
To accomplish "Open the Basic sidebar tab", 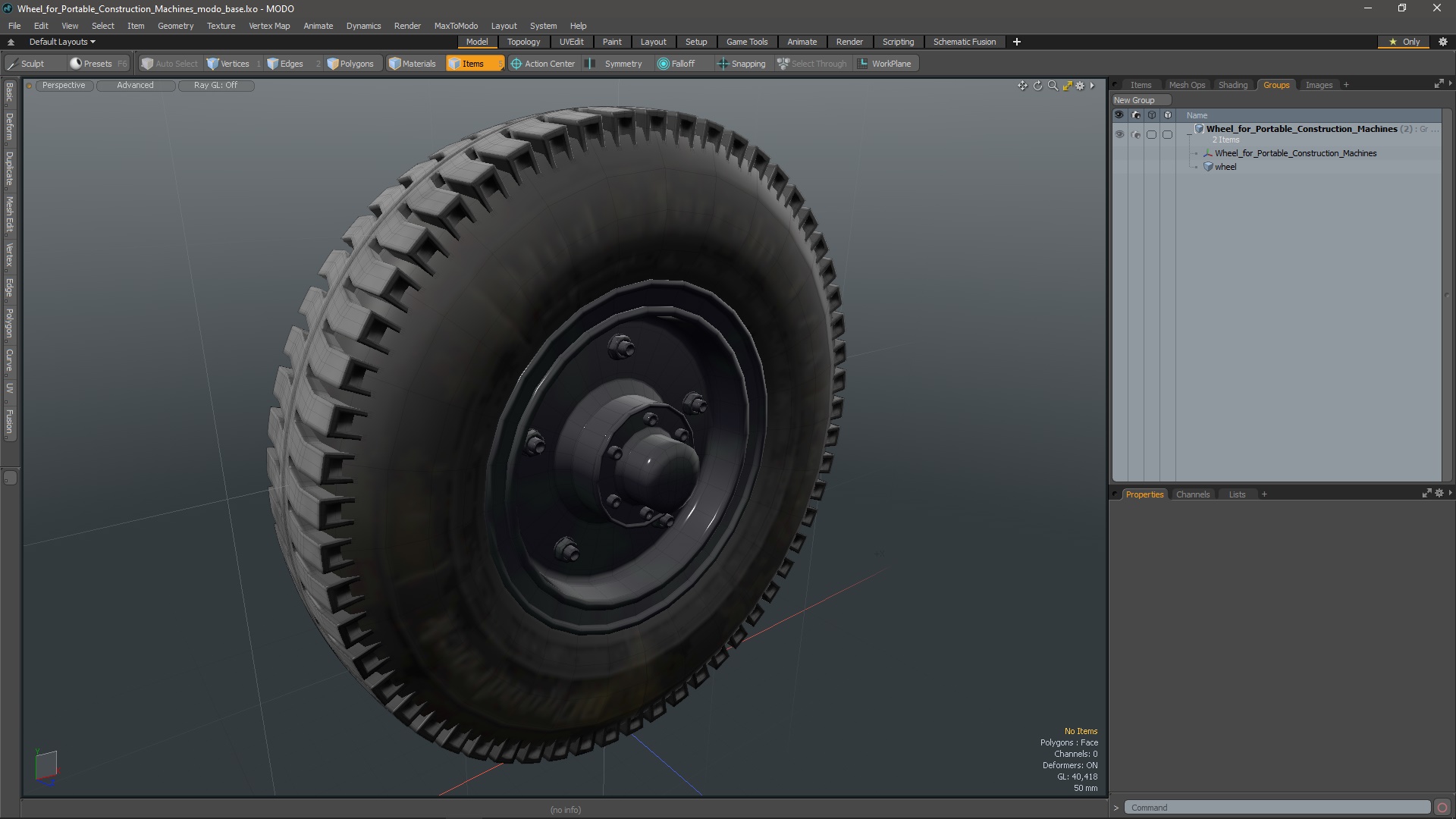I will (9, 92).
